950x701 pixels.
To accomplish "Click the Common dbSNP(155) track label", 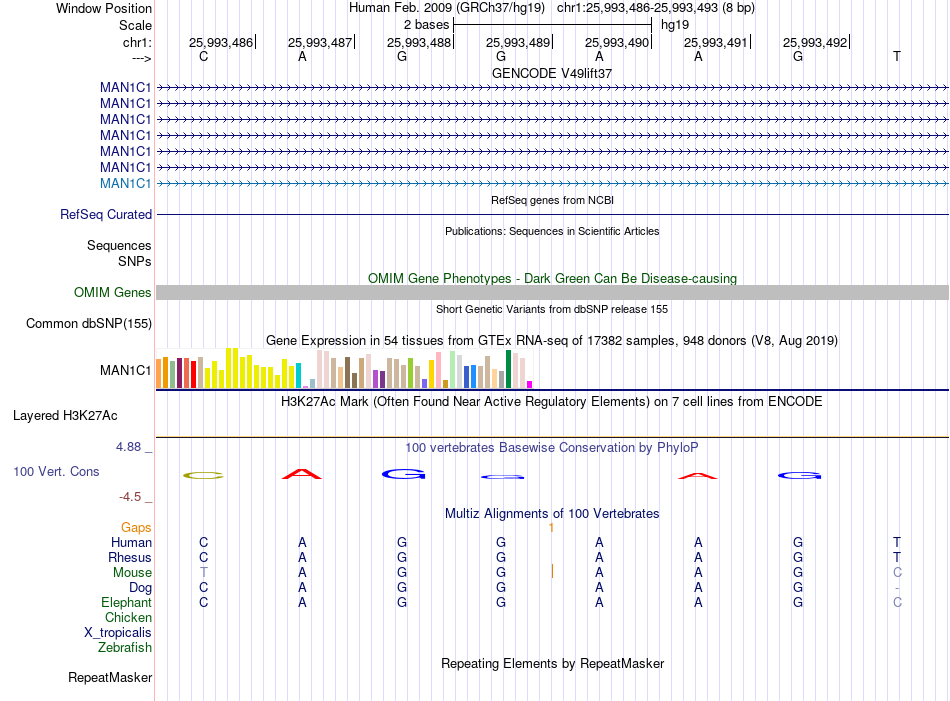I will click(x=89, y=324).
